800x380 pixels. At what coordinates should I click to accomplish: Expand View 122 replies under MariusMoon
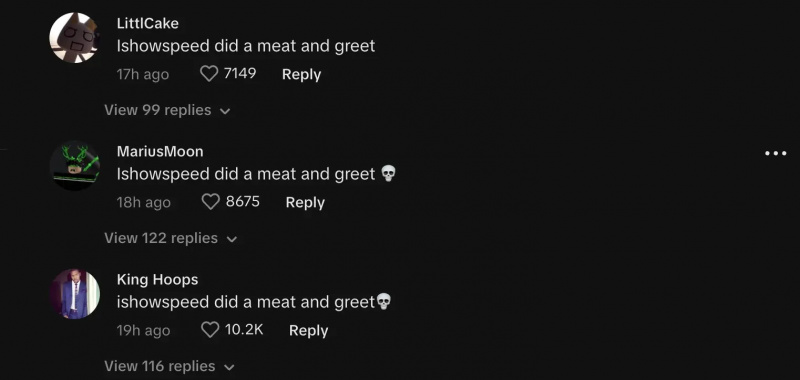(x=171, y=238)
